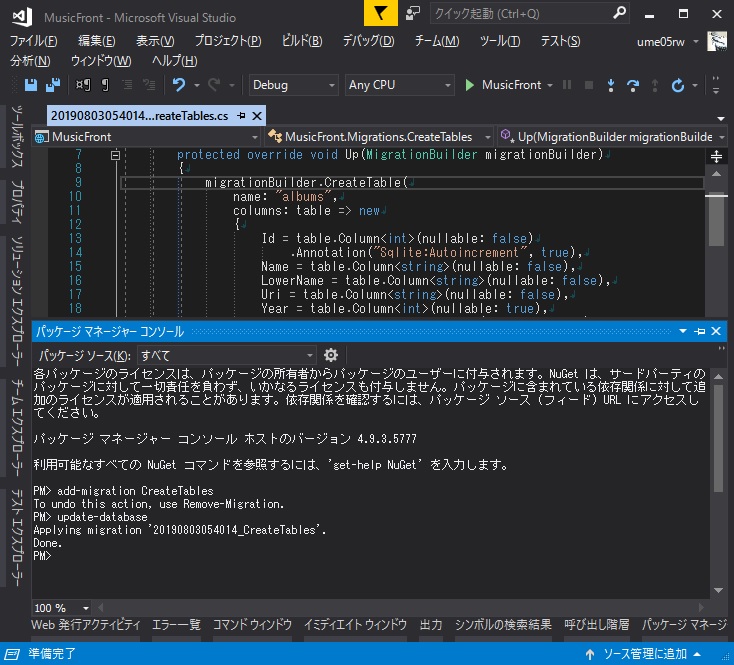Screen dimensions: 734x665
Task: Open package manager console settings gear
Action: point(331,355)
